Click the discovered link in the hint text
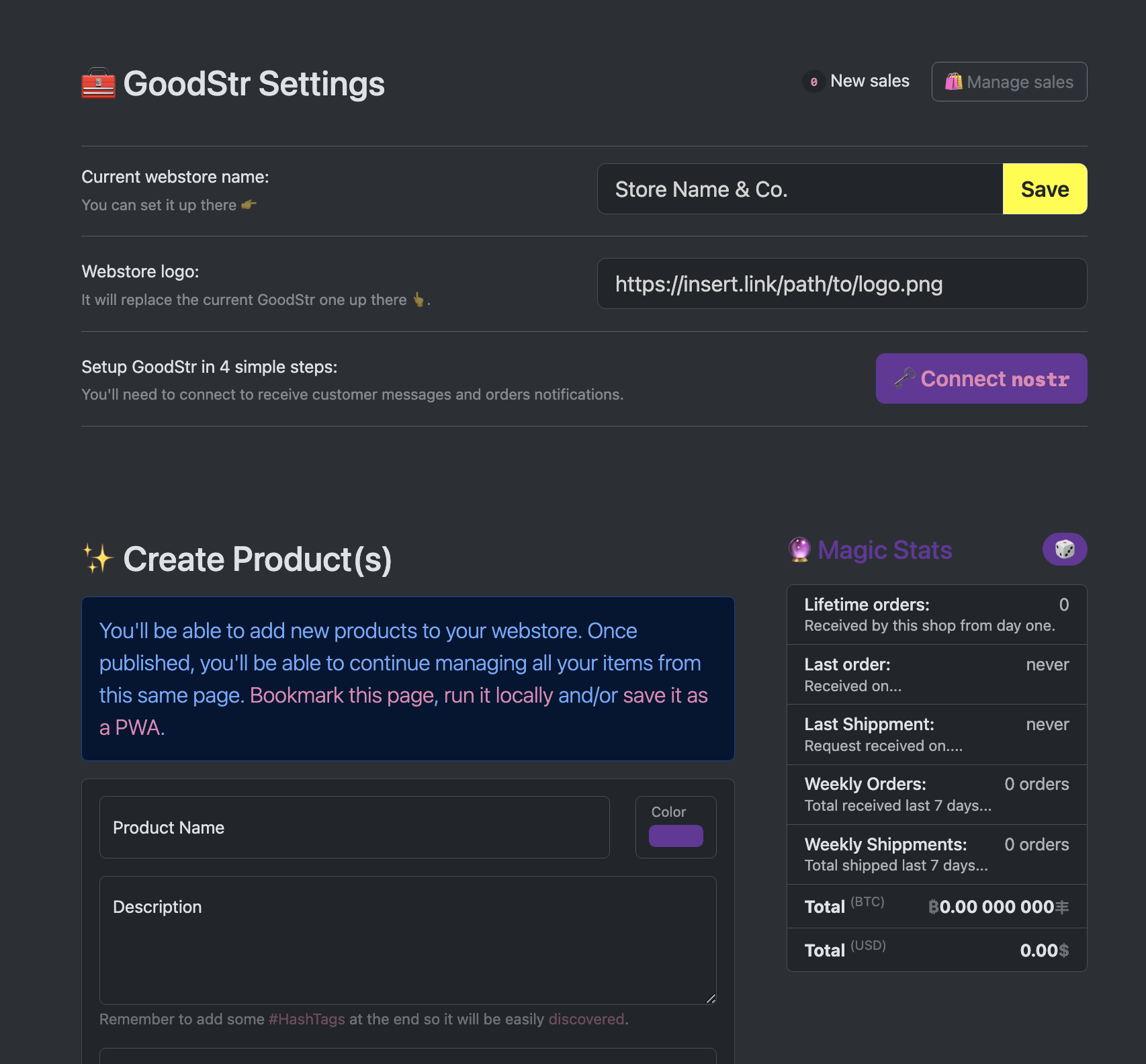1146x1064 pixels. pyautogui.click(x=586, y=1019)
